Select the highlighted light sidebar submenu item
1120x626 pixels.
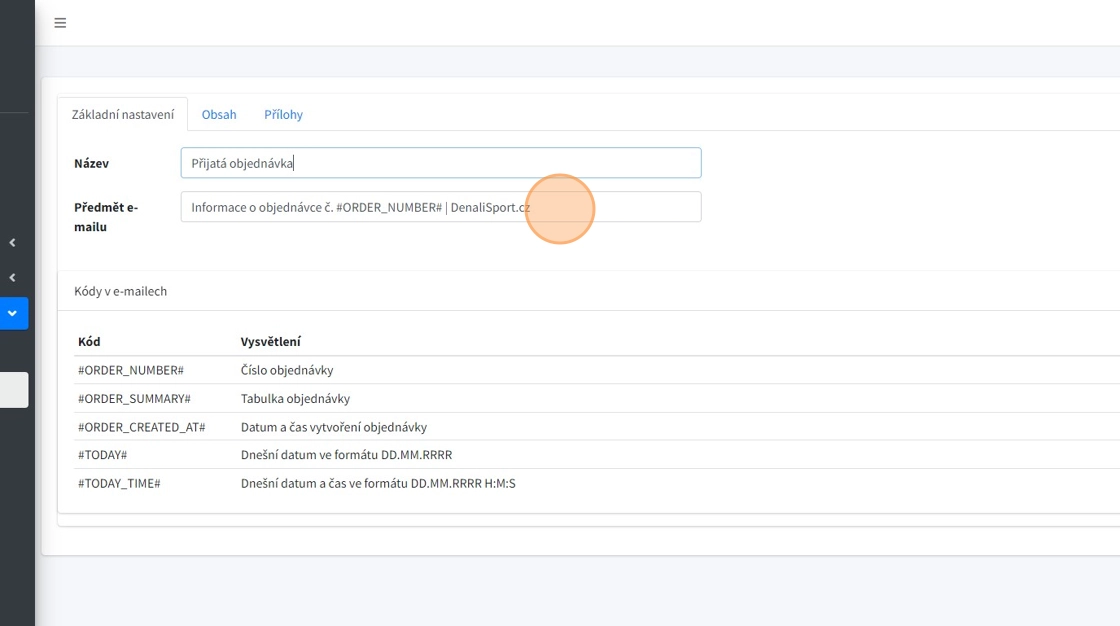tap(14, 390)
